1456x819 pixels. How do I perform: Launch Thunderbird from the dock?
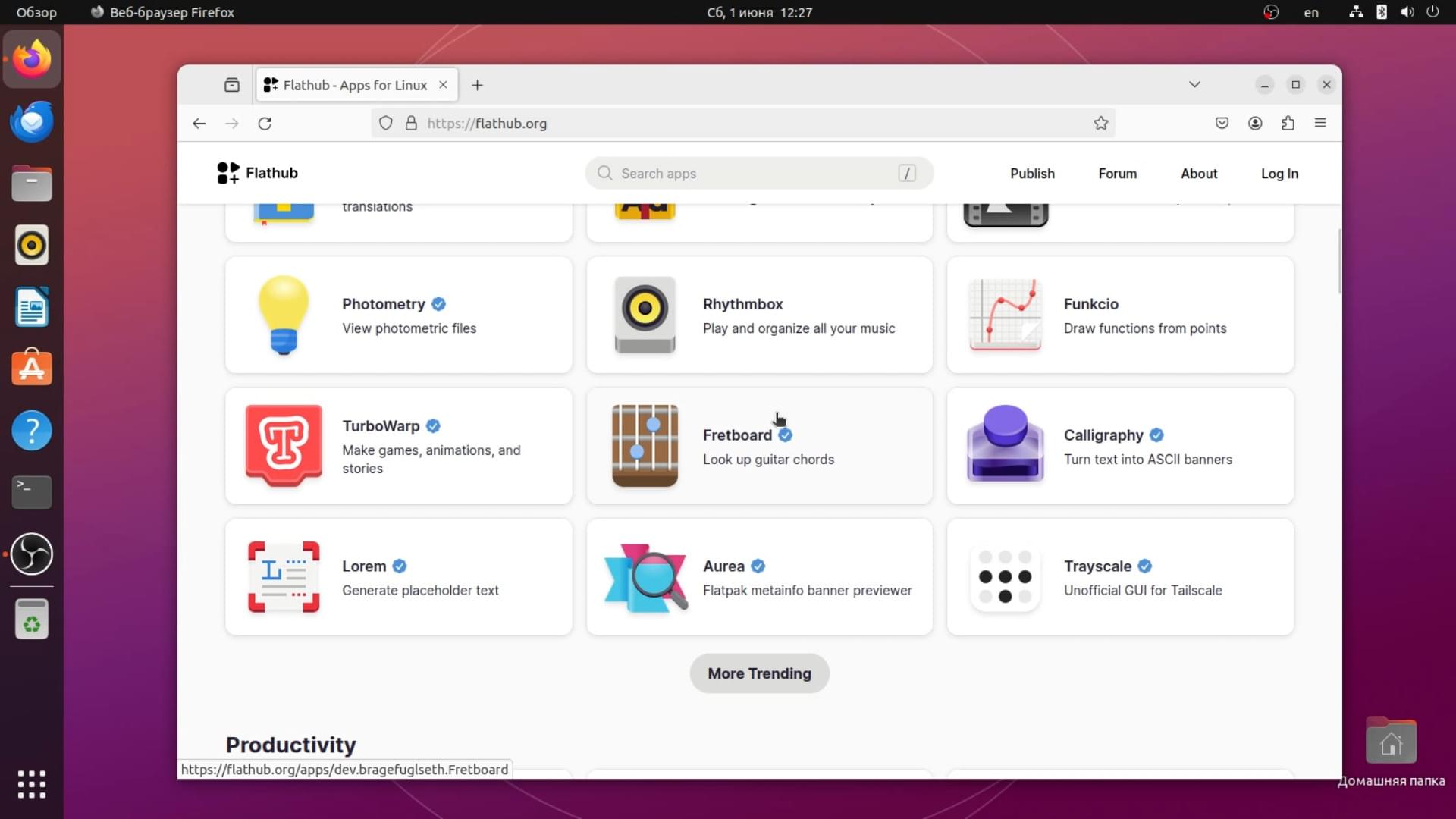[x=32, y=121]
